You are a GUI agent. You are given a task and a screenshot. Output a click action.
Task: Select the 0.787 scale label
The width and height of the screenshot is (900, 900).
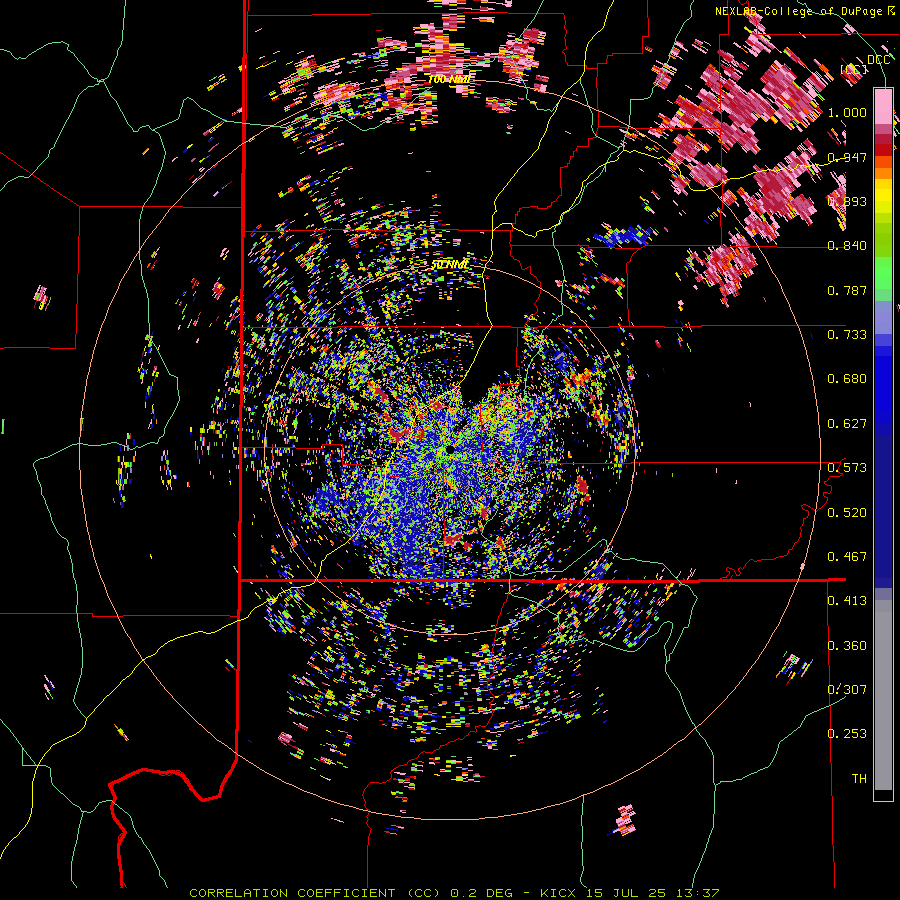pos(847,290)
